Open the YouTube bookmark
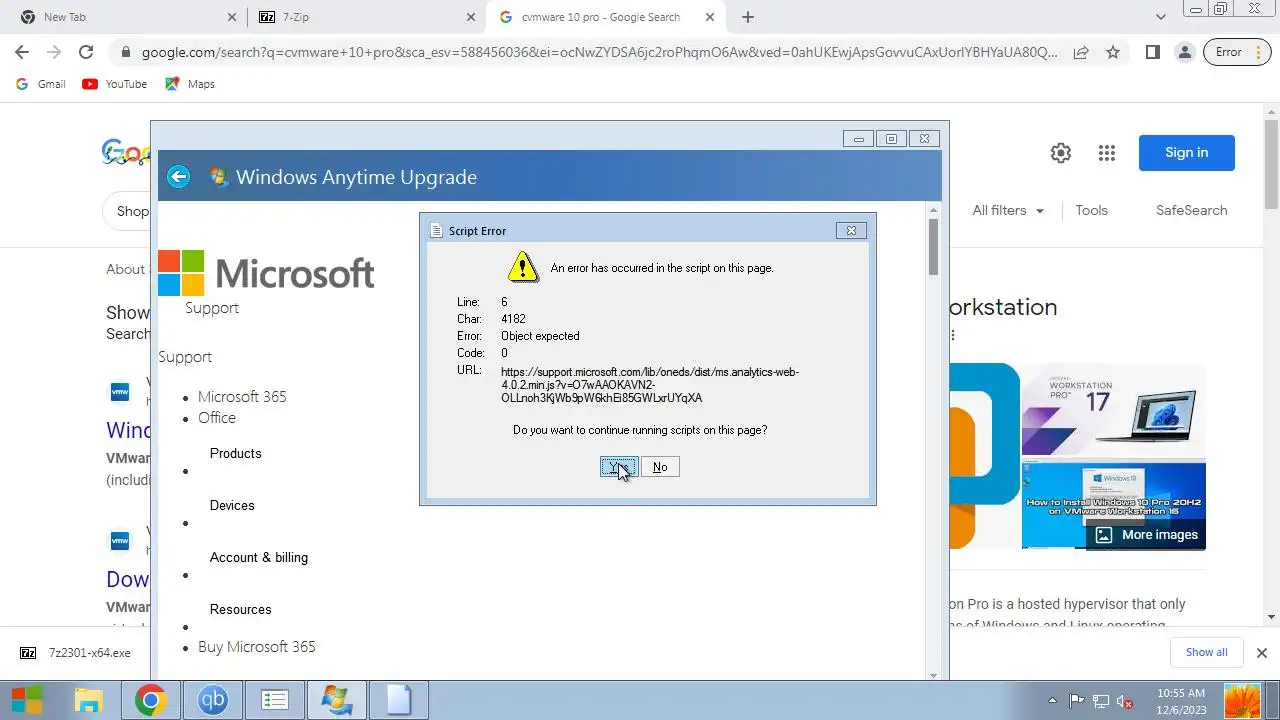 [x=115, y=84]
